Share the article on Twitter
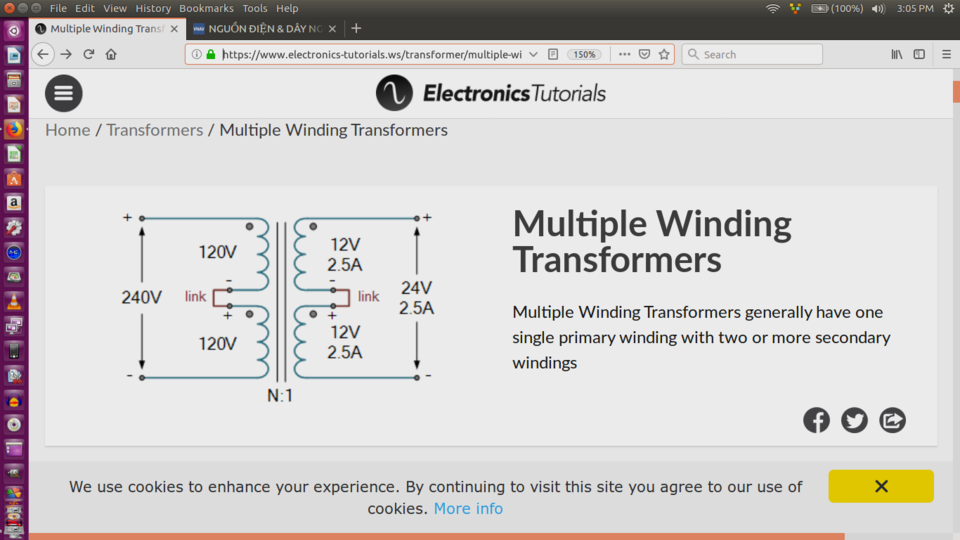The width and height of the screenshot is (960, 540). (854, 420)
